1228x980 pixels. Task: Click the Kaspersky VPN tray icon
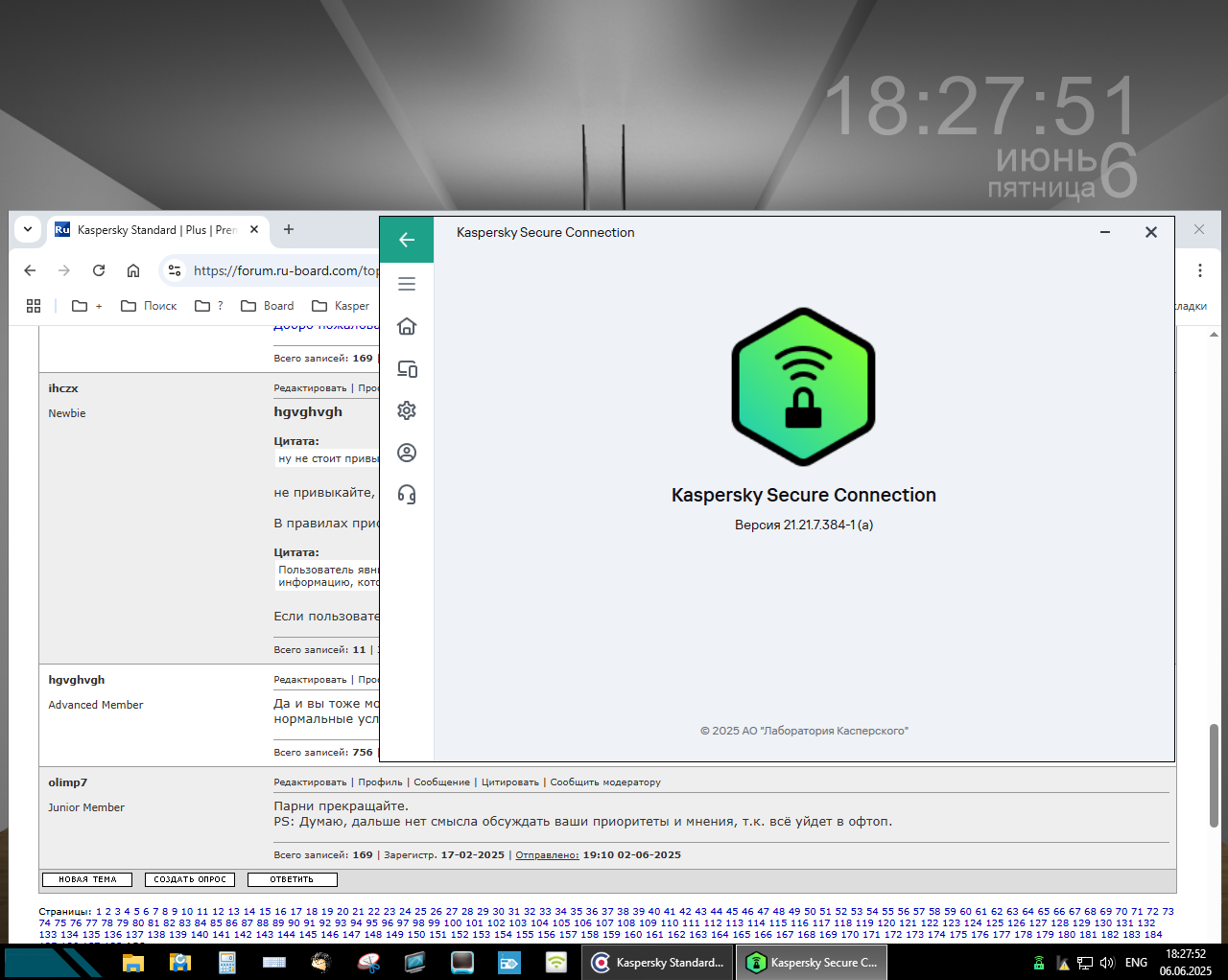[x=1039, y=962]
